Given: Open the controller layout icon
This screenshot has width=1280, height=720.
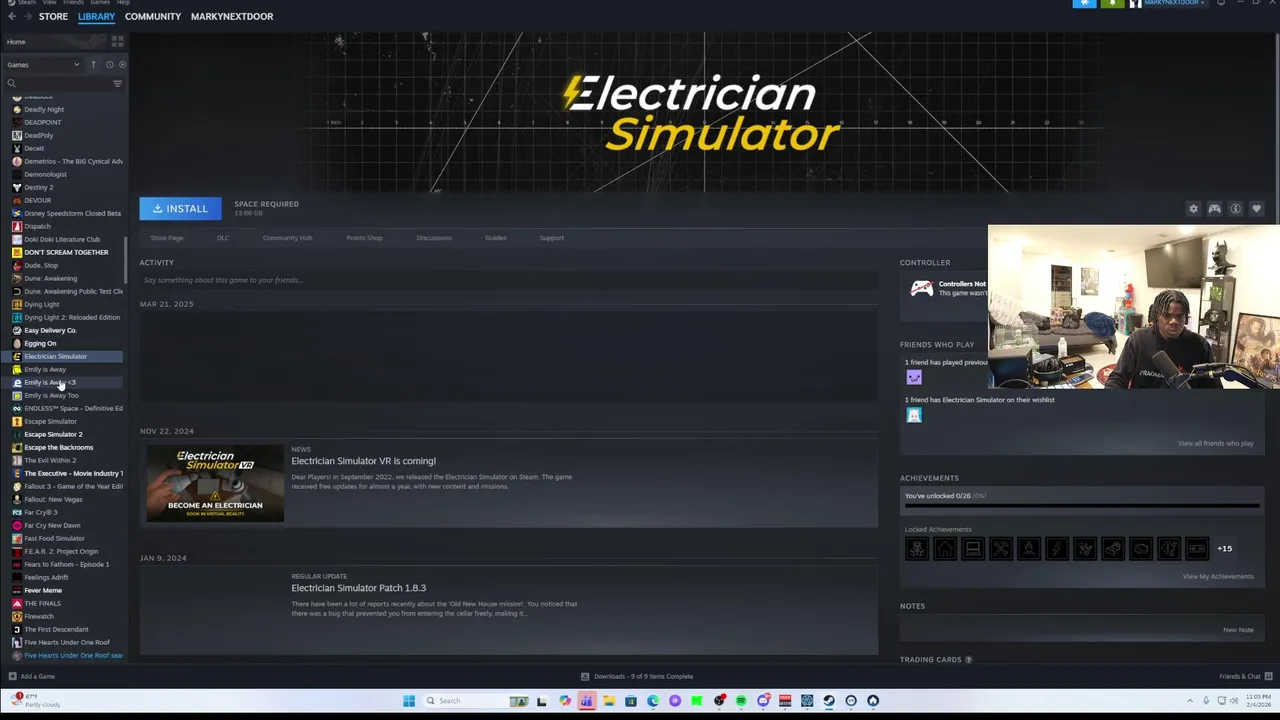Looking at the screenshot, I should click(x=1214, y=209).
